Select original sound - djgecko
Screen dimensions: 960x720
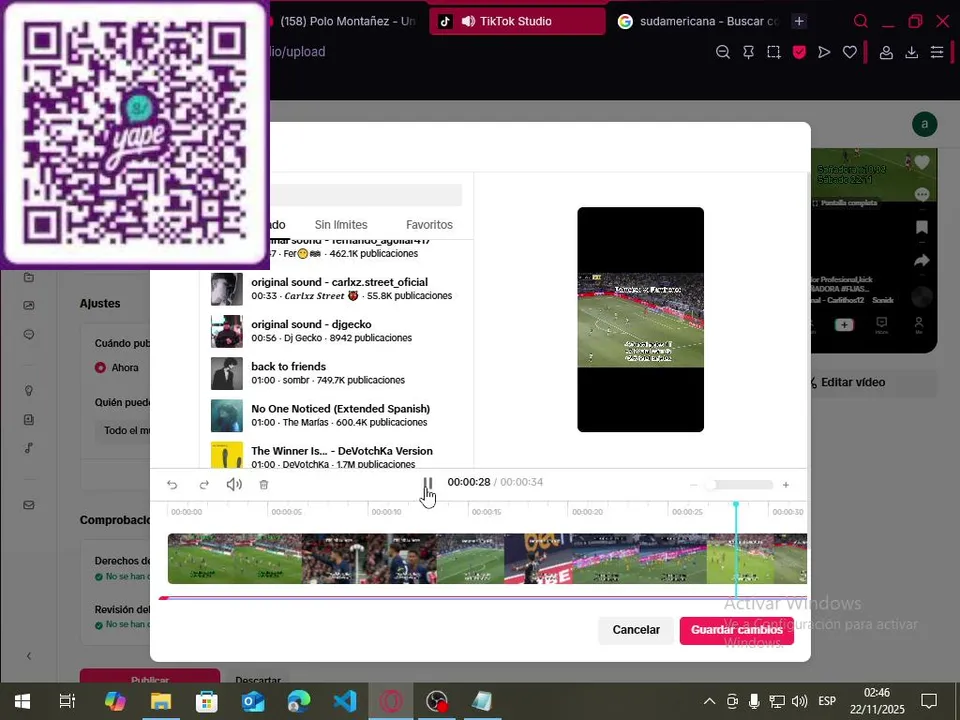336,331
